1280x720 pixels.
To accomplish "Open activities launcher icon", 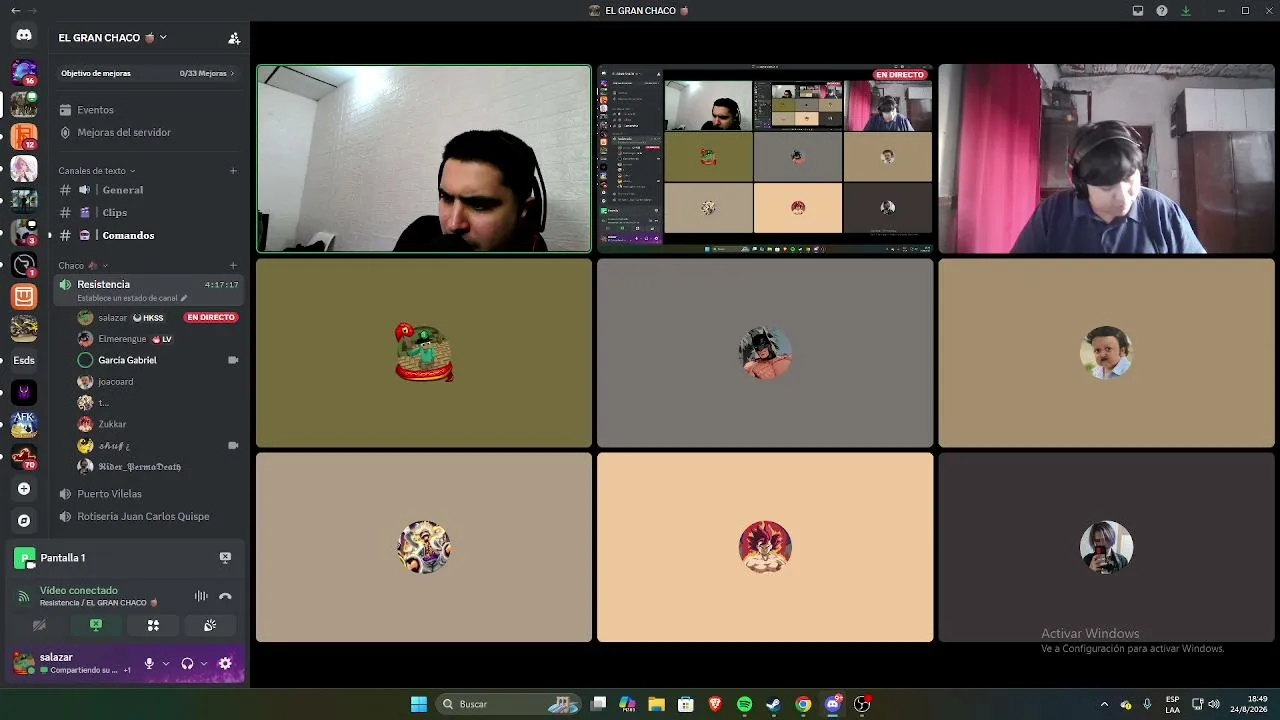I will (x=153, y=625).
